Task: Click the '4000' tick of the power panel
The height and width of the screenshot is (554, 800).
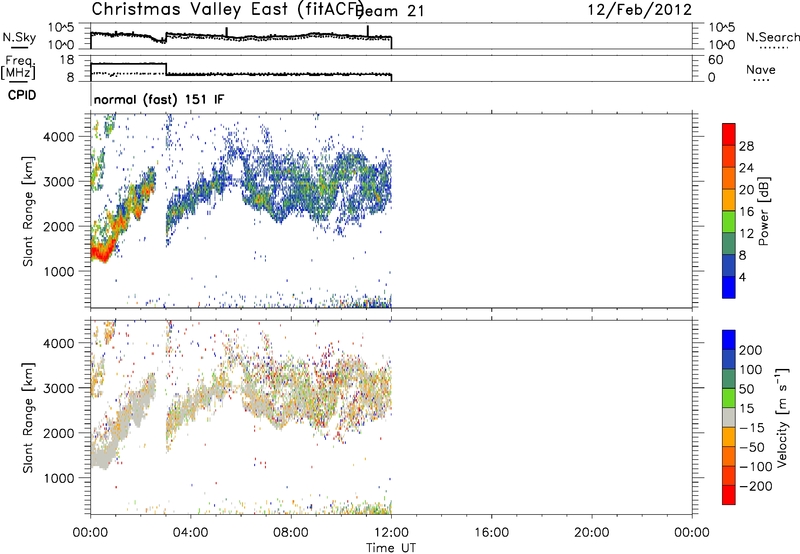Action: (58, 137)
